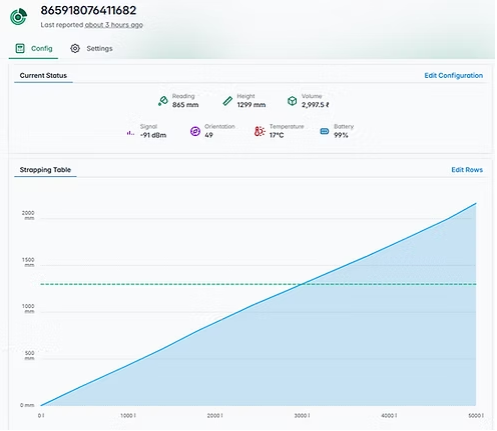Click the '500 mm' y-axis label
The image size is (497, 431).
[x=29, y=355]
